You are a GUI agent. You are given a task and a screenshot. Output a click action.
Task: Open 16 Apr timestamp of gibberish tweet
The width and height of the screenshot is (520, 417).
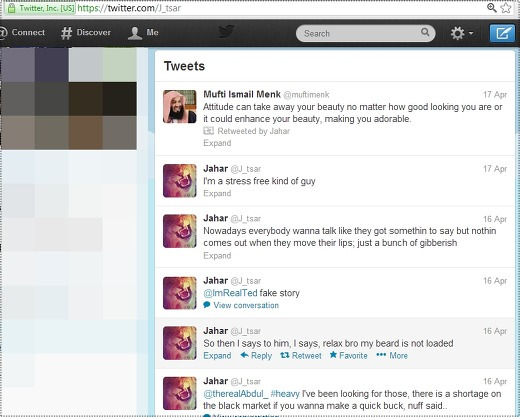tap(495, 219)
